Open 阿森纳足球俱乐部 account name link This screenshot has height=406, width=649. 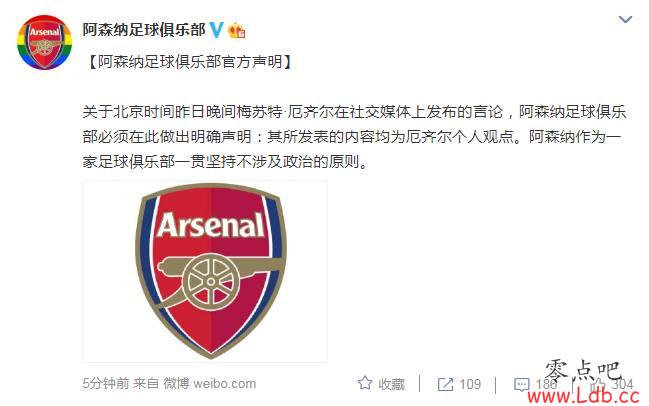144,30
